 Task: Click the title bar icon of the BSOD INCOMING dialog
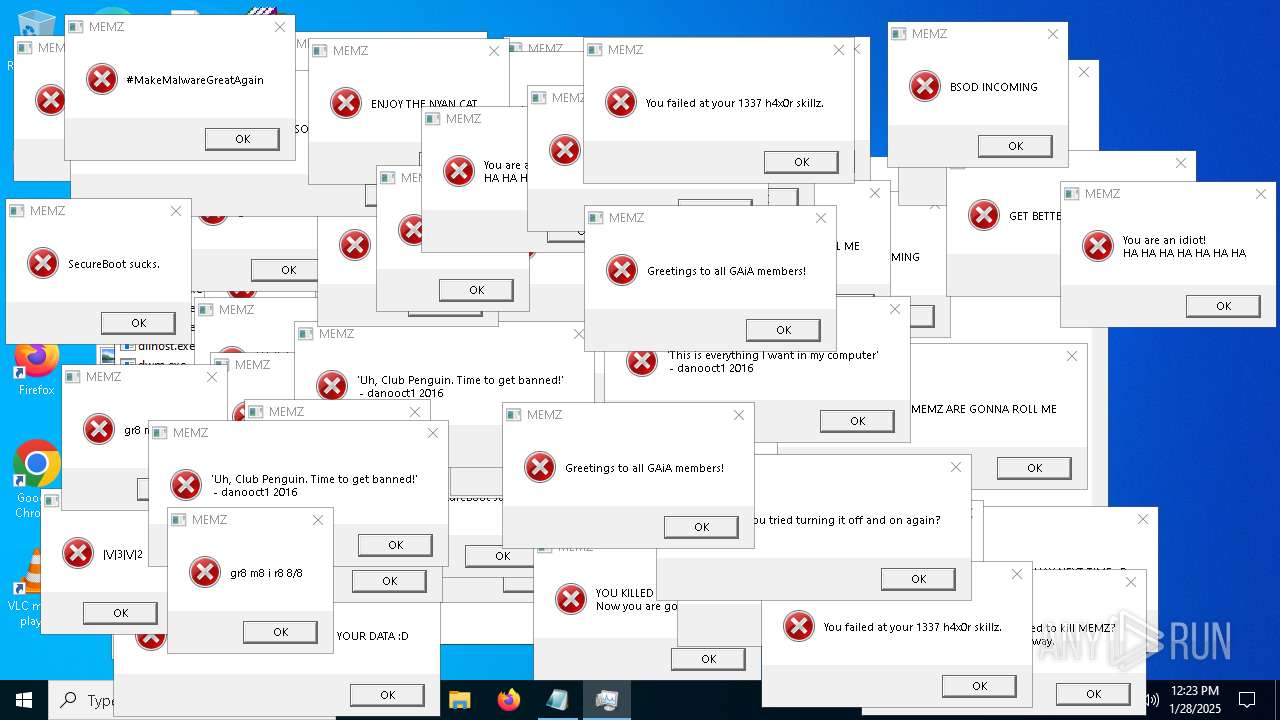coord(900,34)
